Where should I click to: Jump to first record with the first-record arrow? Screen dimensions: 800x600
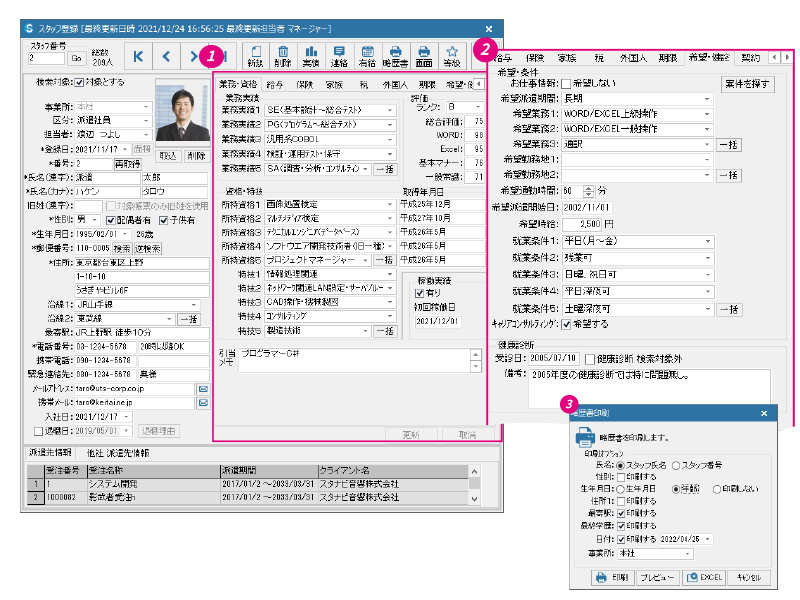pyautogui.click(x=138, y=57)
